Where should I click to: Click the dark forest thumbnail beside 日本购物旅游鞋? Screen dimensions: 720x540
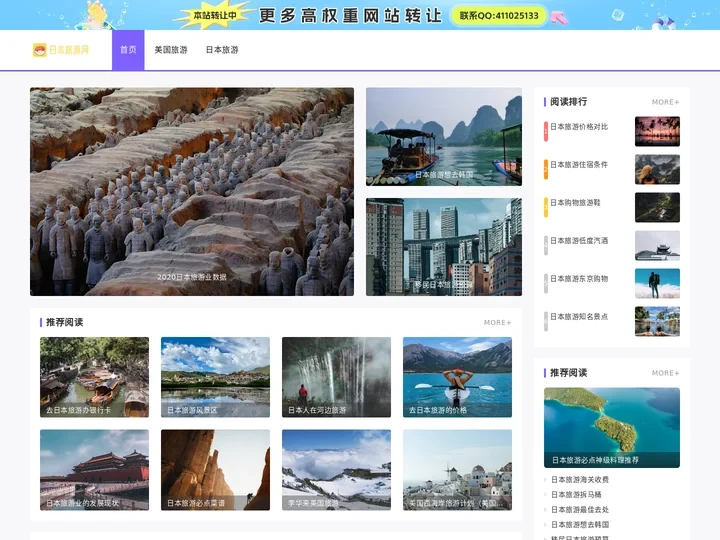click(x=658, y=208)
